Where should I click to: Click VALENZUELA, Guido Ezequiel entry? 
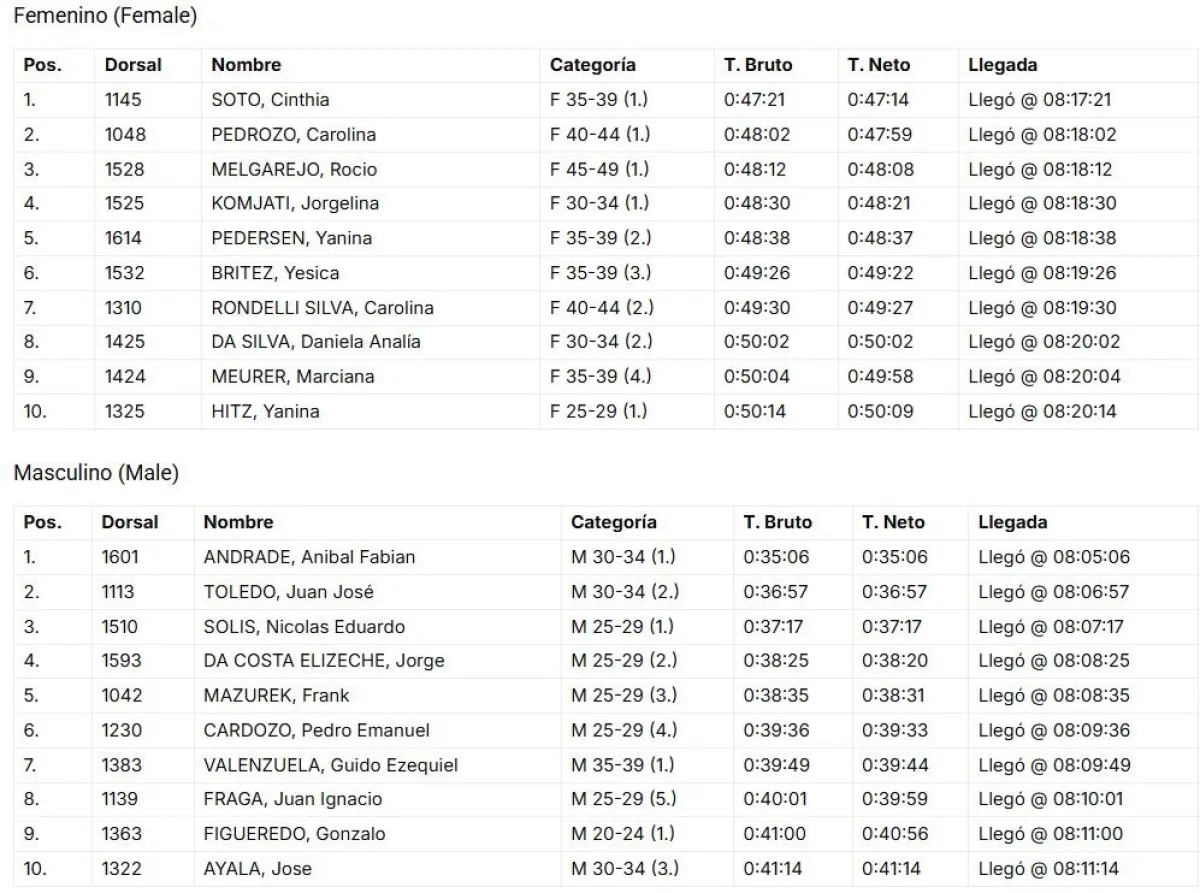click(331, 765)
